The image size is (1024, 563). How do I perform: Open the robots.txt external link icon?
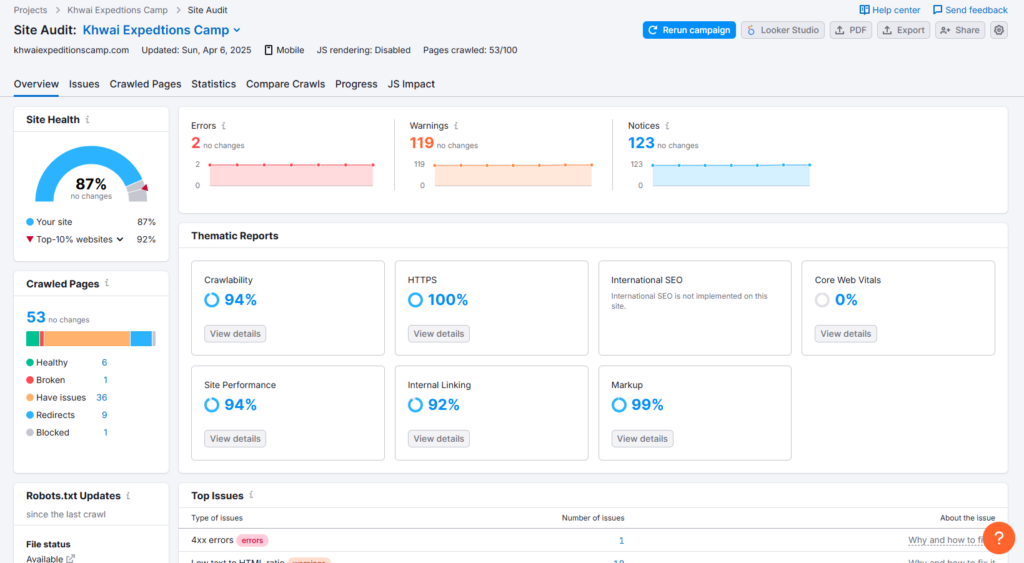pyautogui.click(x=70, y=559)
